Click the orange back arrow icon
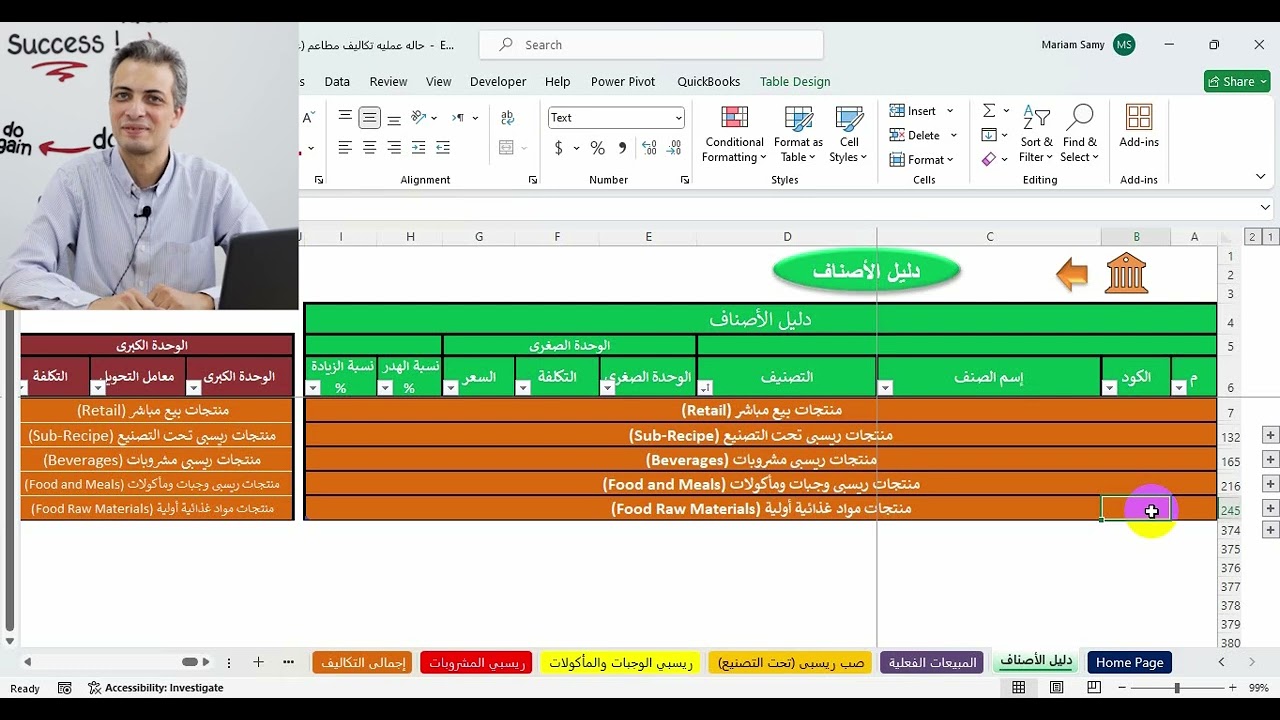The image size is (1280, 720). [1072, 274]
